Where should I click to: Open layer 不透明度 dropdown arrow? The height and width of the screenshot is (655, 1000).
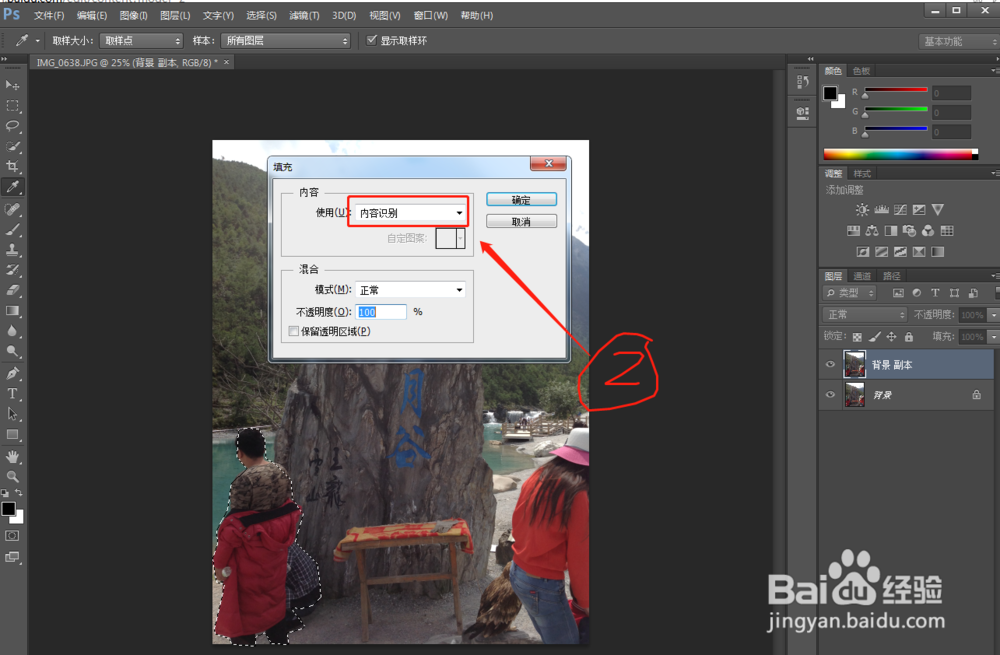(993, 315)
